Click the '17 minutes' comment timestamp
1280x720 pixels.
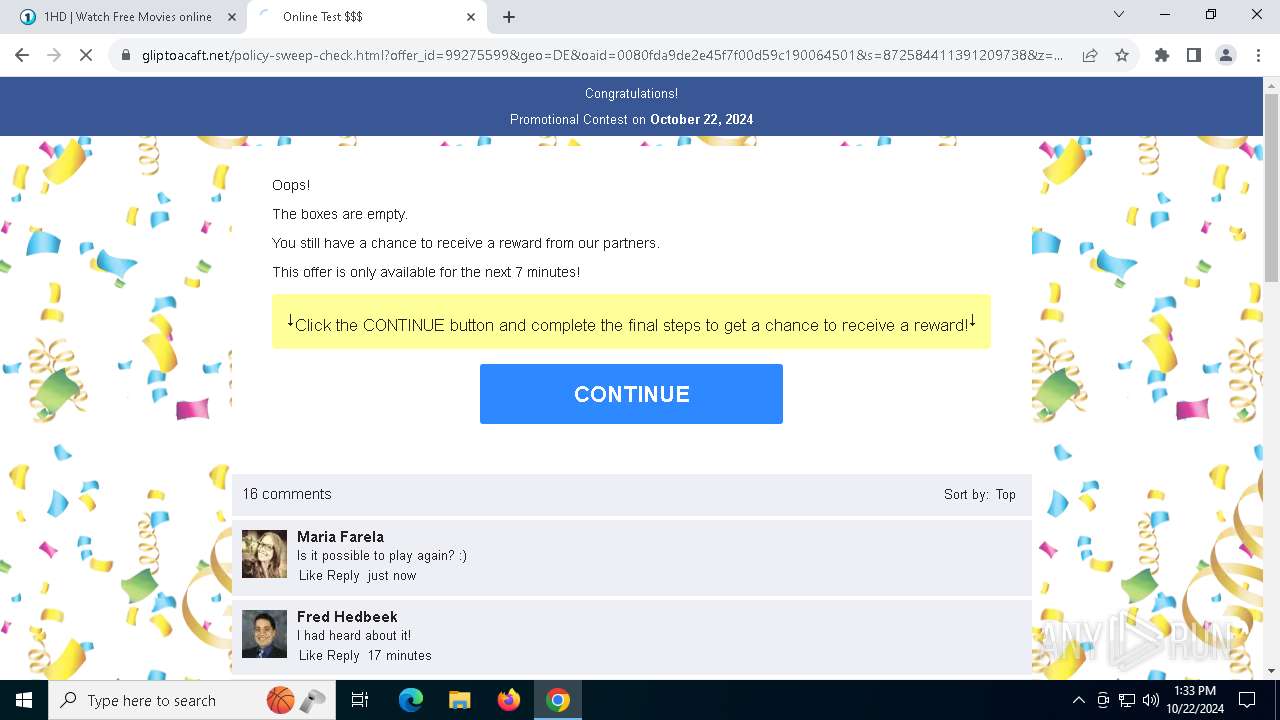click(400, 656)
